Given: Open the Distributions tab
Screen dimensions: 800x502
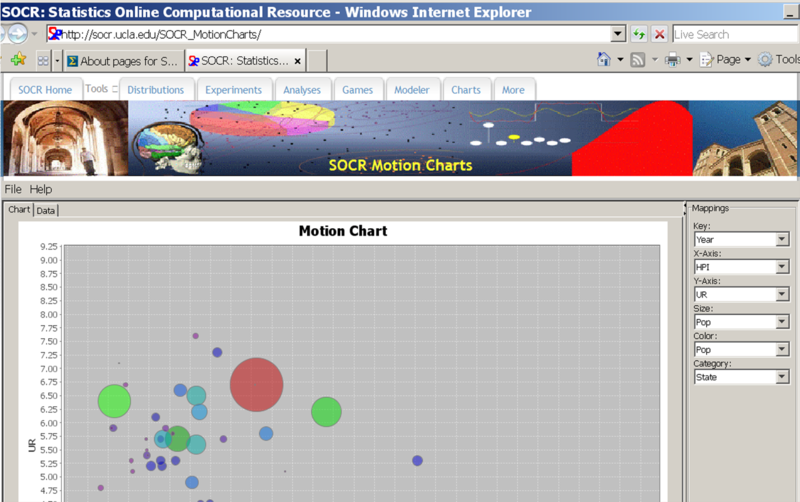Looking at the screenshot, I should [x=156, y=90].
